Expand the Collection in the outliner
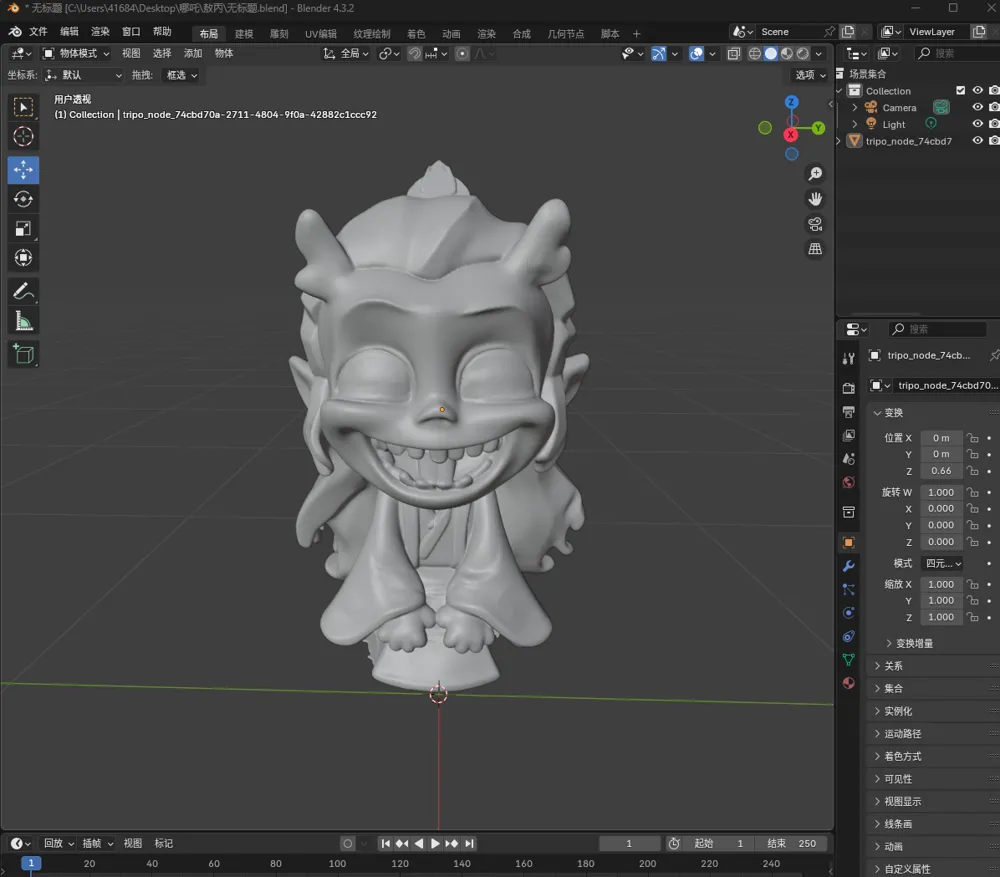Screen dimensions: 1000x877 [x=839, y=90]
